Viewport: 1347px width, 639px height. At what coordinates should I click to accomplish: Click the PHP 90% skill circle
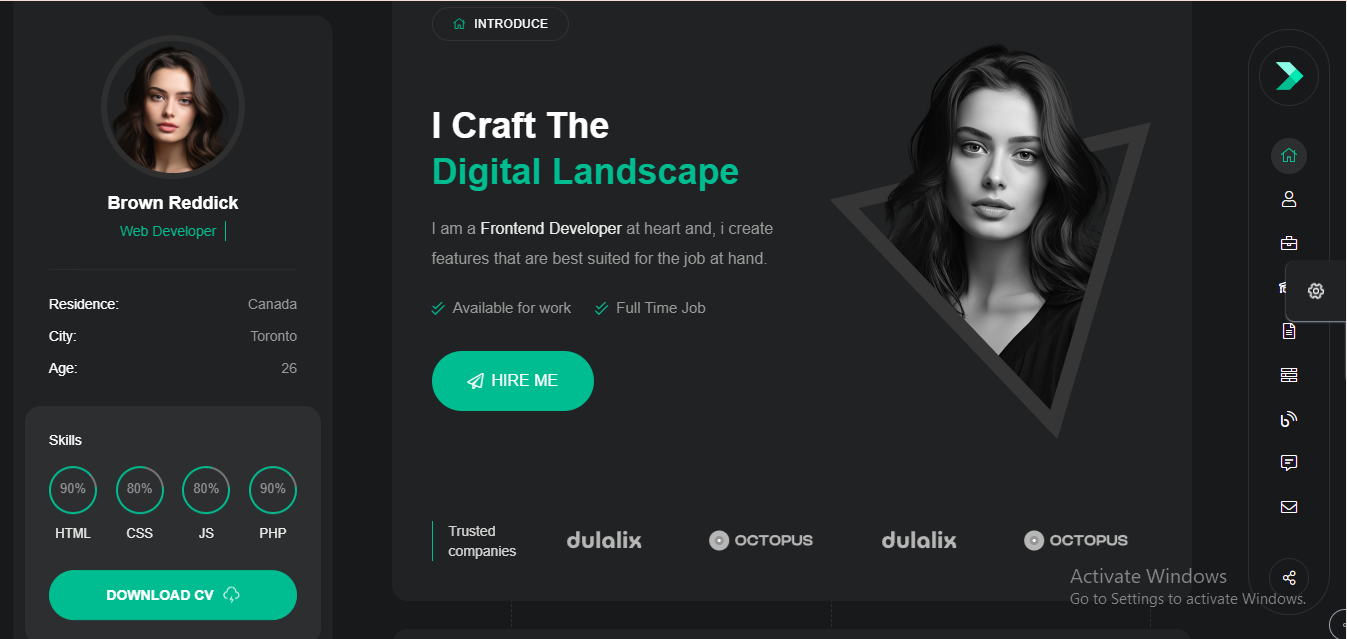(x=273, y=490)
